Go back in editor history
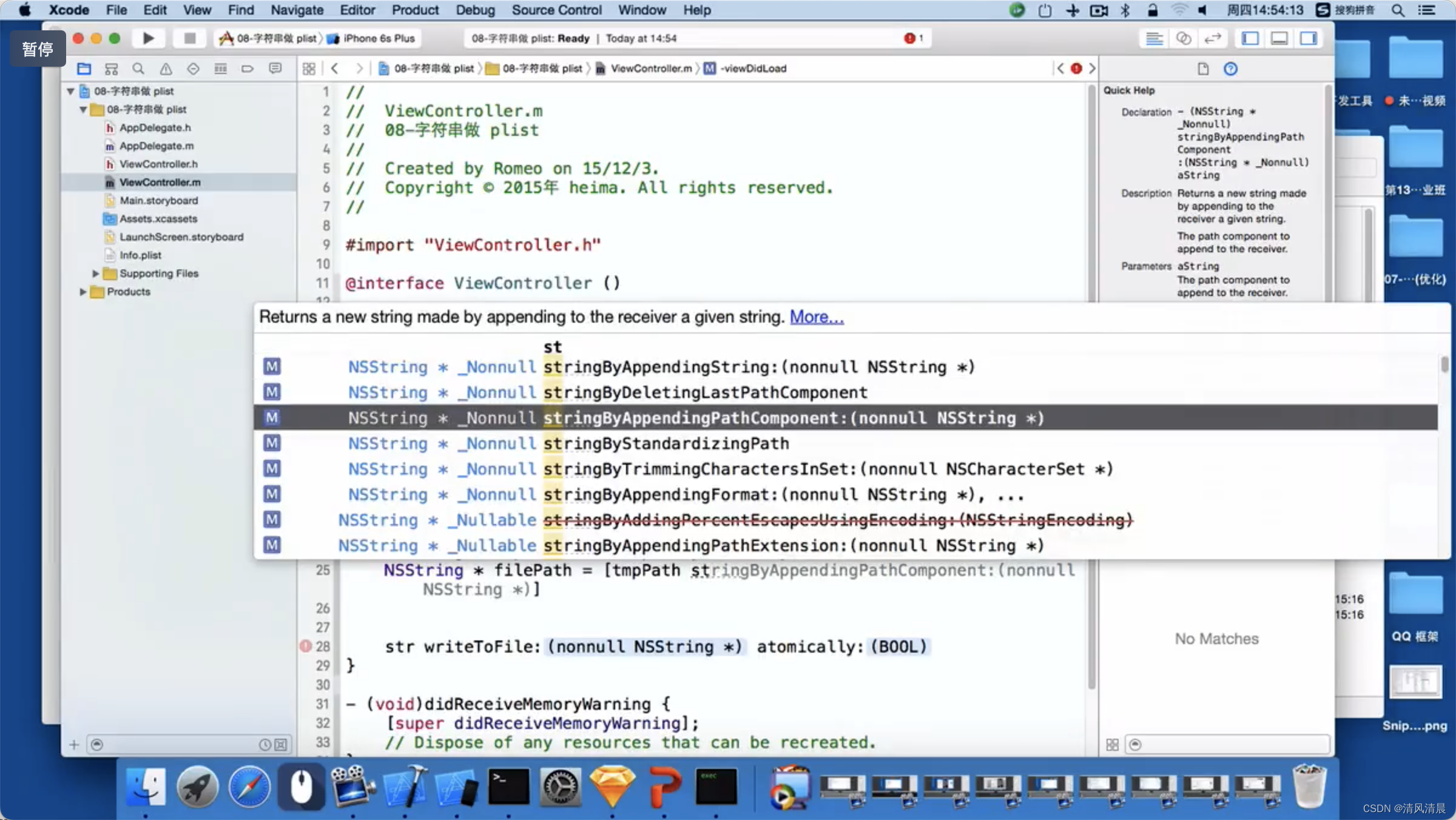Screen dimensions: 1456x820 [x=335, y=69]
